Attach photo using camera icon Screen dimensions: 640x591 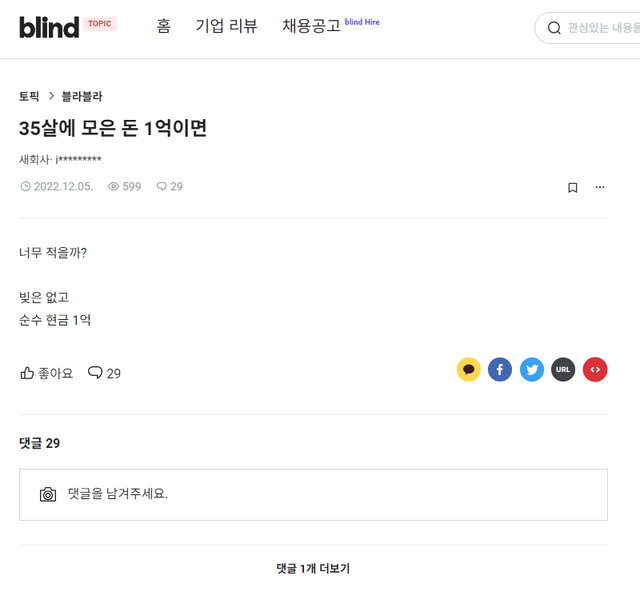point(48,494)
